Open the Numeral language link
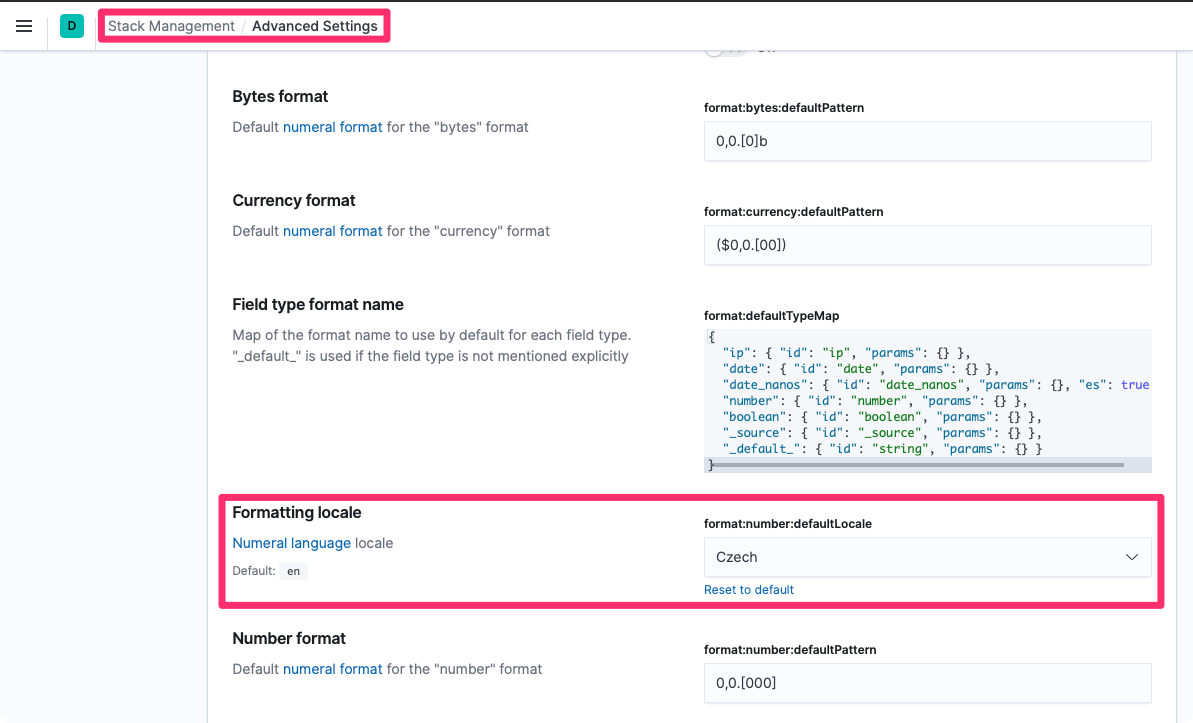The width and height of the screenshot is (1193, 723). [291, 543]
